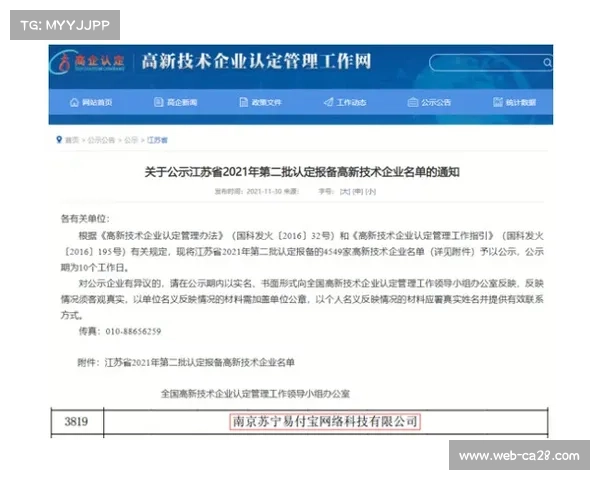Click the highlighted 南京苏宁易付宝网络科技有限公司 cell

click(324, 422)
